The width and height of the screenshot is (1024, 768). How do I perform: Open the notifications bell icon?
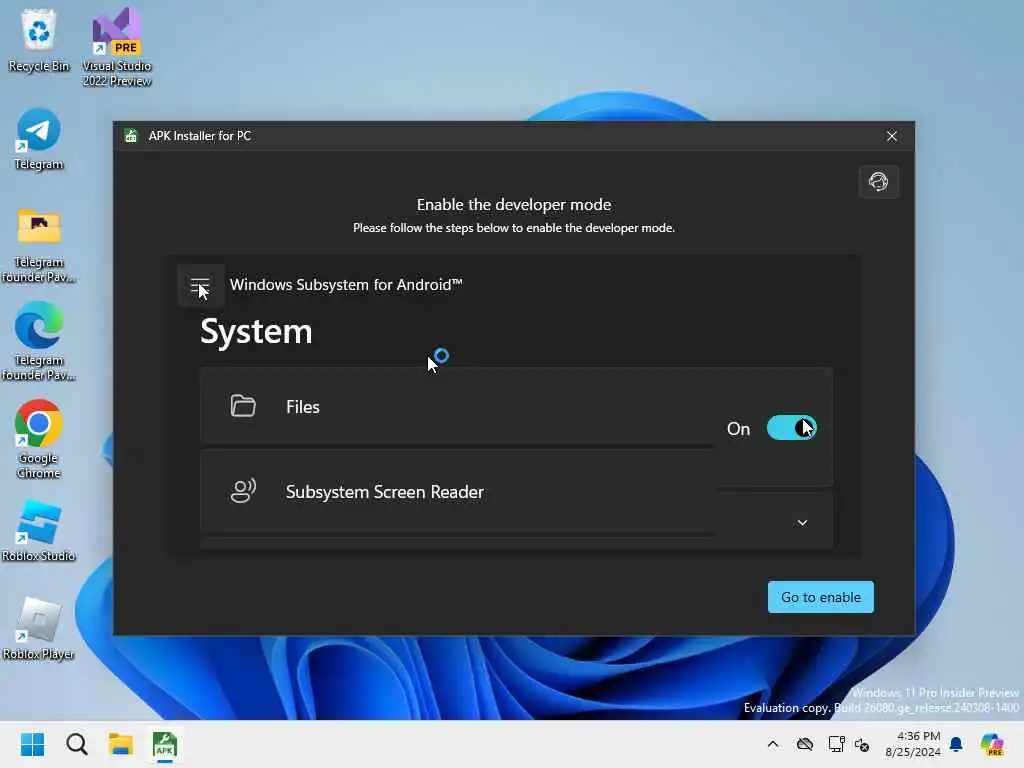pos(956,744)
